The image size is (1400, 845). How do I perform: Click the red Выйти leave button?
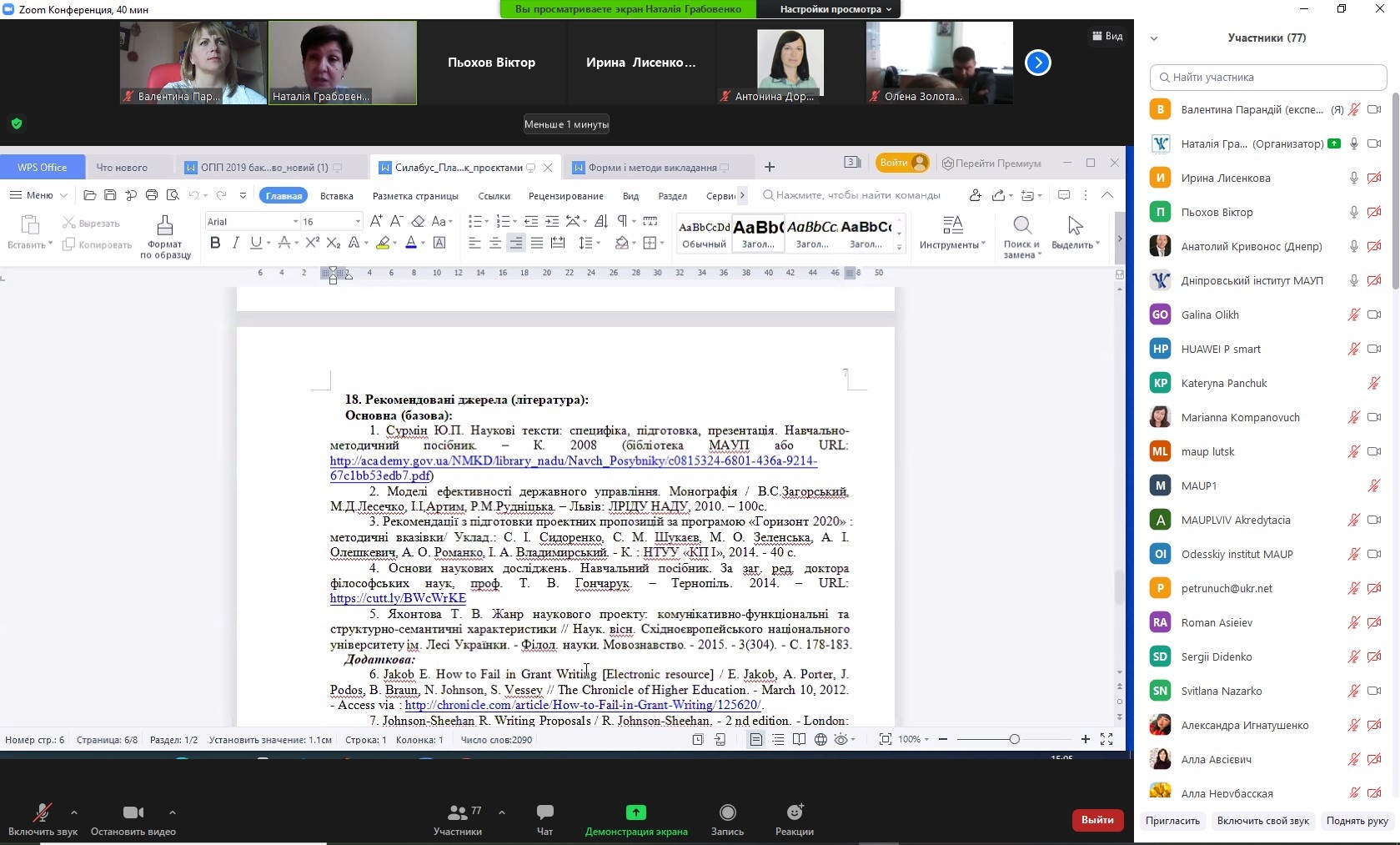point(1096,820)
